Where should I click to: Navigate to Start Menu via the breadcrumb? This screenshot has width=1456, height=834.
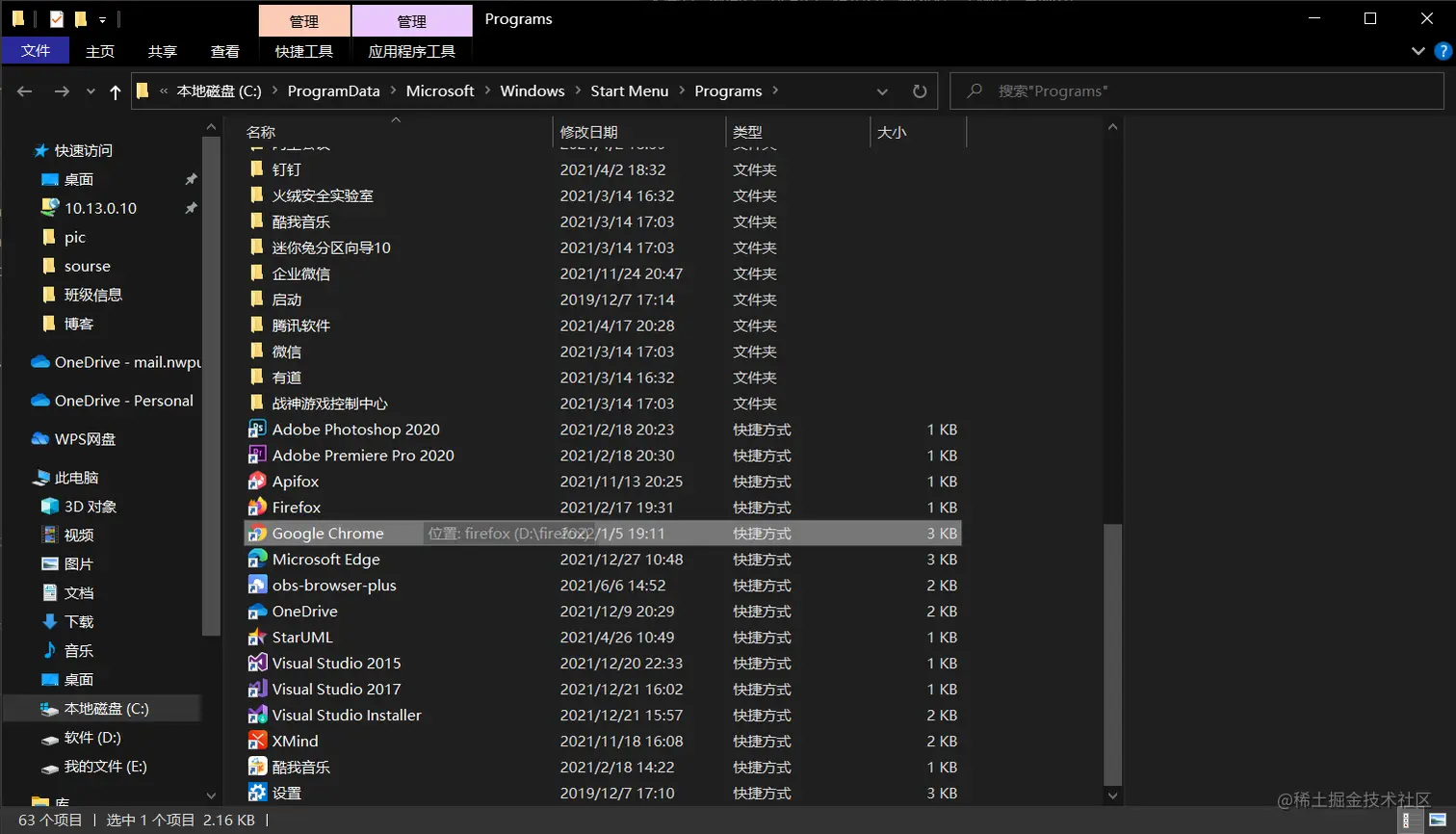[x=630, y=91]
